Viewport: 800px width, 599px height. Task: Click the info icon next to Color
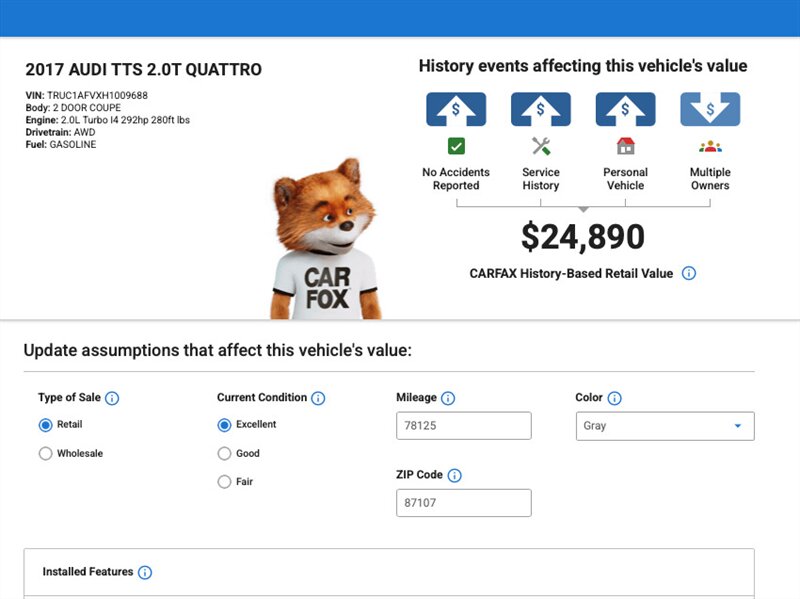pyautogui.click(x=614, y=398)
